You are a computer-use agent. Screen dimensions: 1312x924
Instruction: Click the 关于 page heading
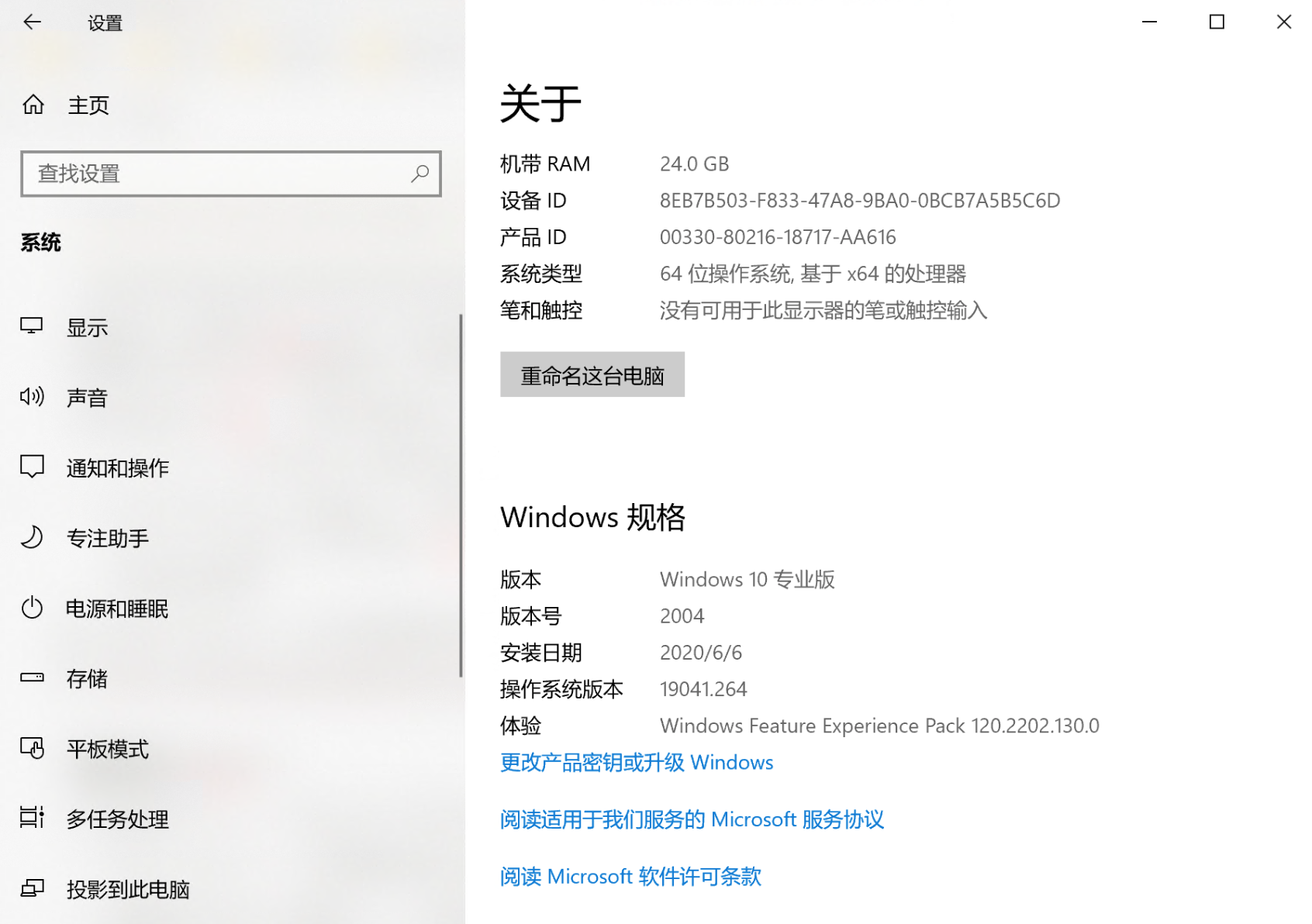pyautogui.click(x=540, y=102)
